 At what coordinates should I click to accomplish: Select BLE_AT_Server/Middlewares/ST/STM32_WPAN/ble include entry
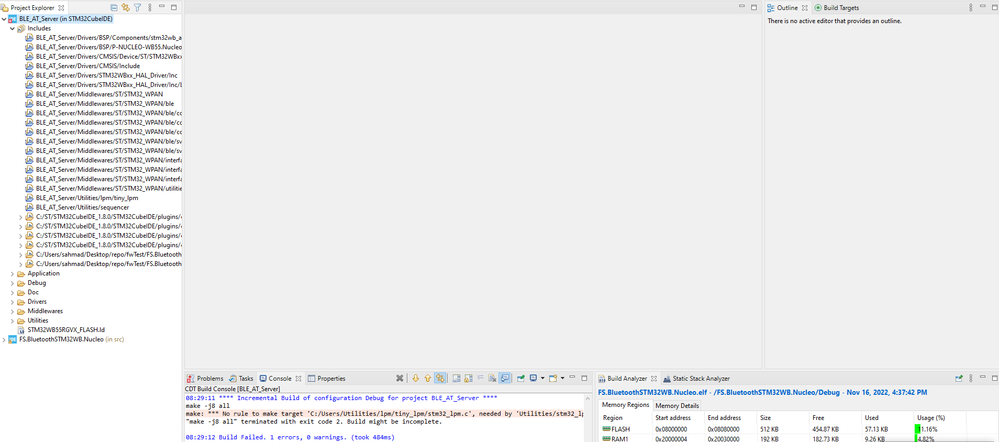[104, 103]
